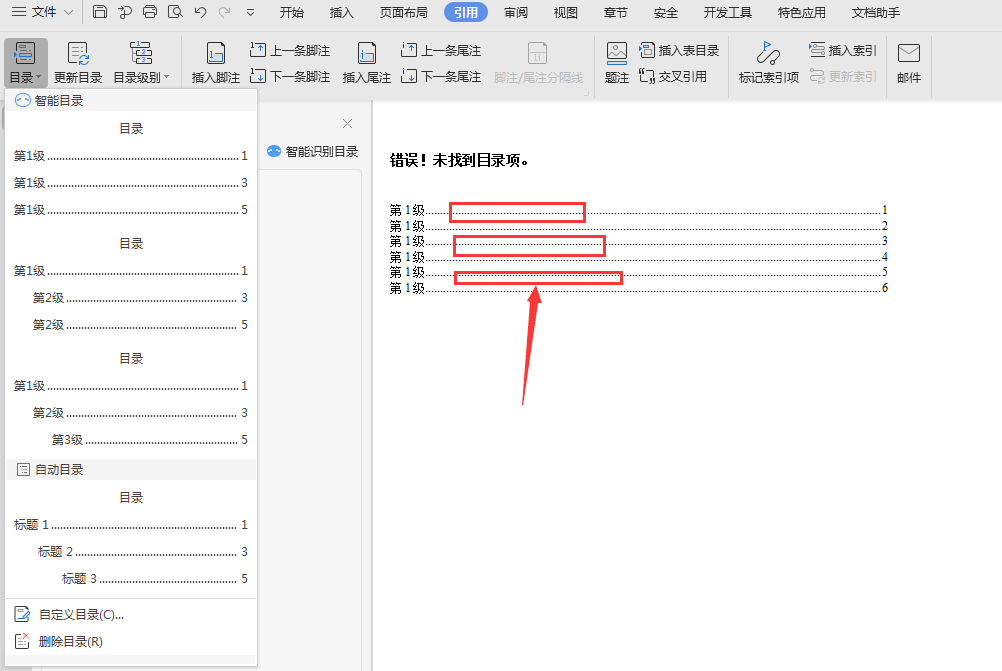The width and height of the screenshot is (1002, 671).
Task: Click the save icon in quick access toolbar
Action: click(x=100, y=12)
